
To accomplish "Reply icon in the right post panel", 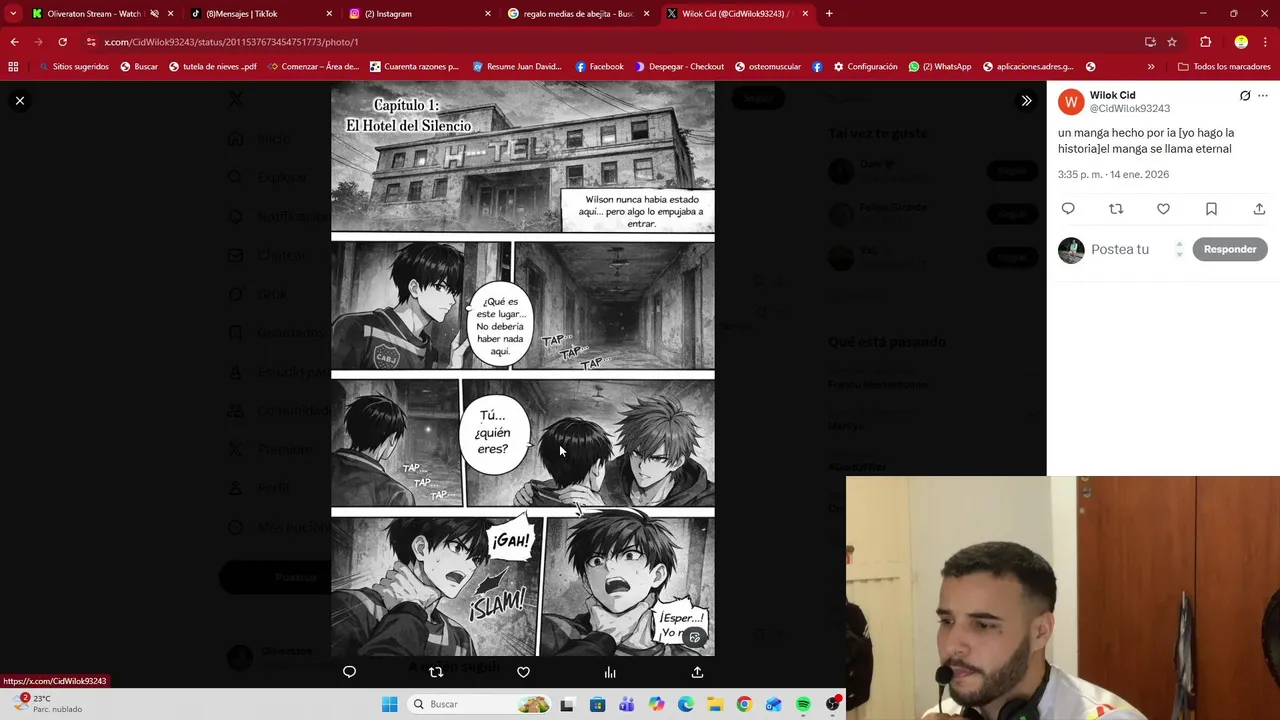I will (x=1068, y=209).
